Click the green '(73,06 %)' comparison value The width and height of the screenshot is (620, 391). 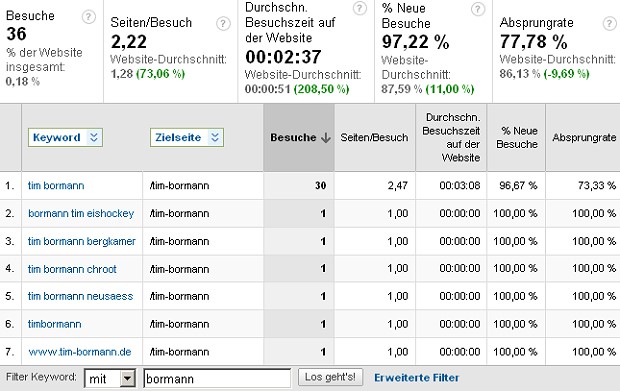[161, 74]
